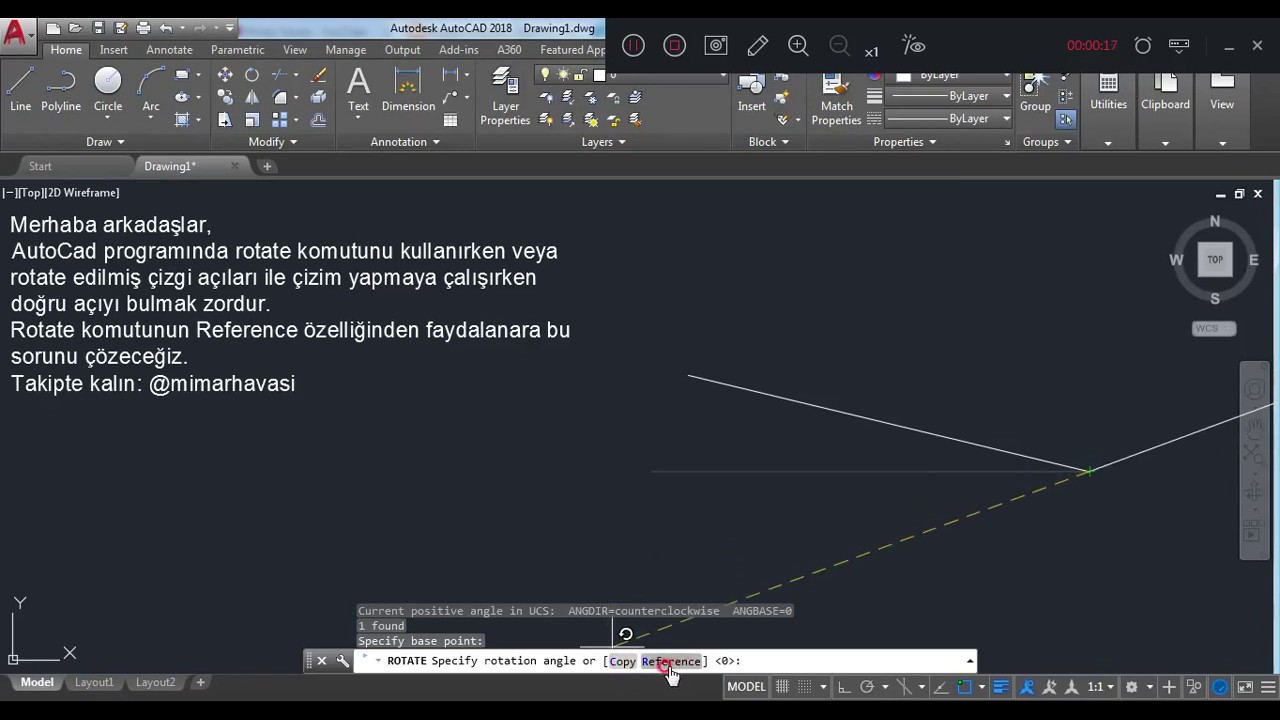Select the Arc tool
This screenshot has height=720, width=1280.
coord(151,90)
